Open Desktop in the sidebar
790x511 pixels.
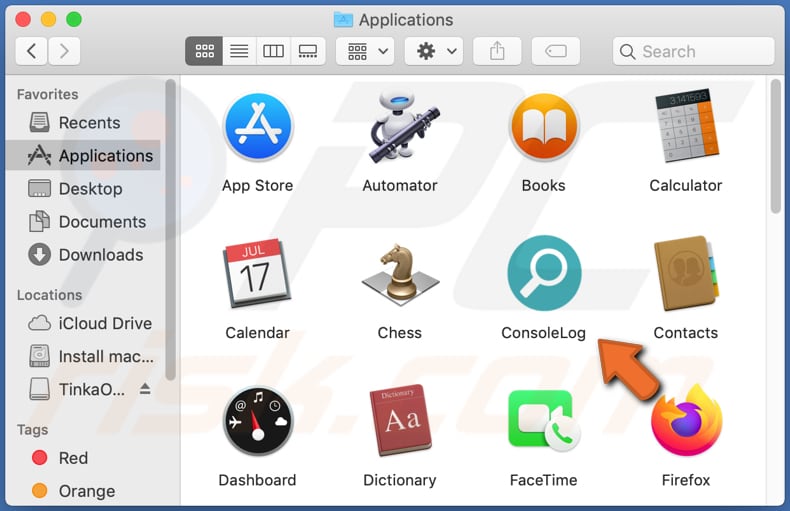(83, 188)
